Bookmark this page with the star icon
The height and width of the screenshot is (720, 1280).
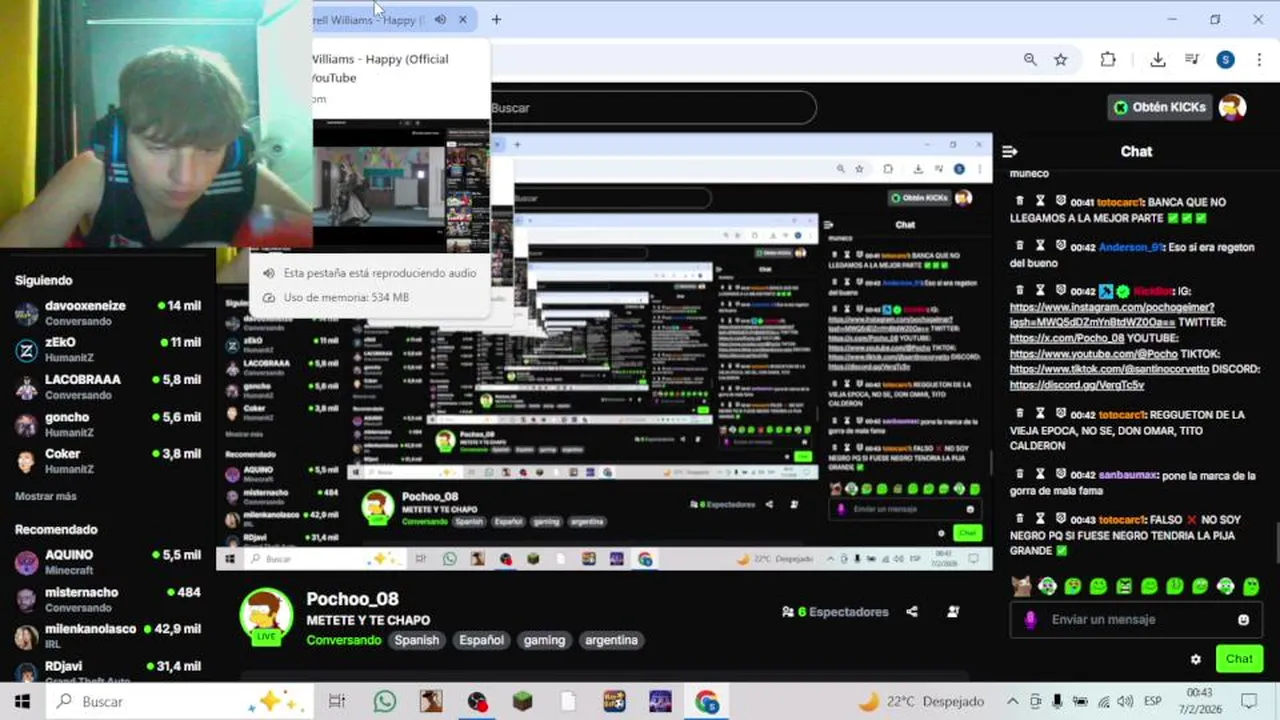1061,60
